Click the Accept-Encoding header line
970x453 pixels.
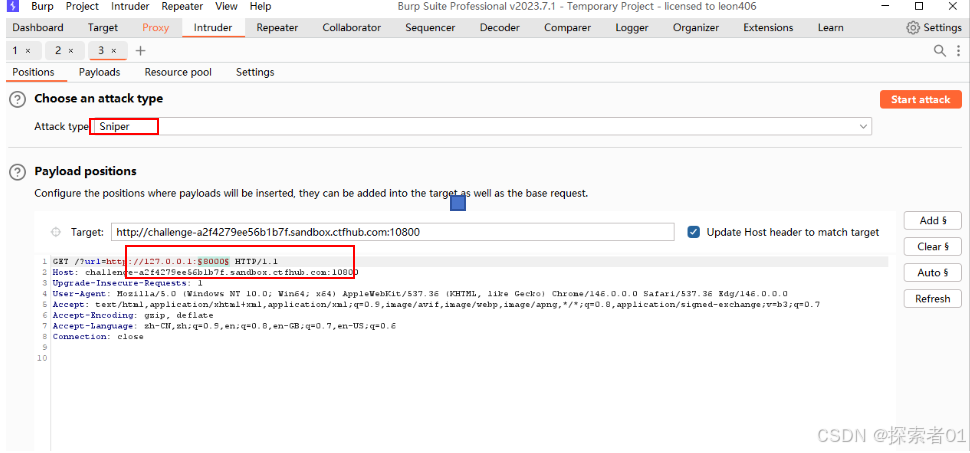click(133, 315)
